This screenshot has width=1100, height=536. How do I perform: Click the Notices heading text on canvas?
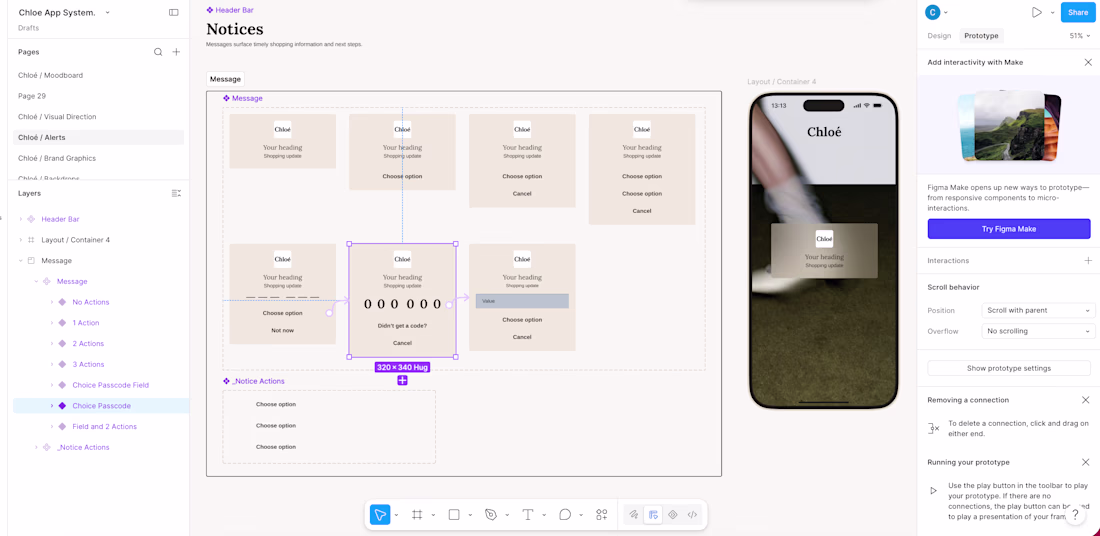click(235, 29)
